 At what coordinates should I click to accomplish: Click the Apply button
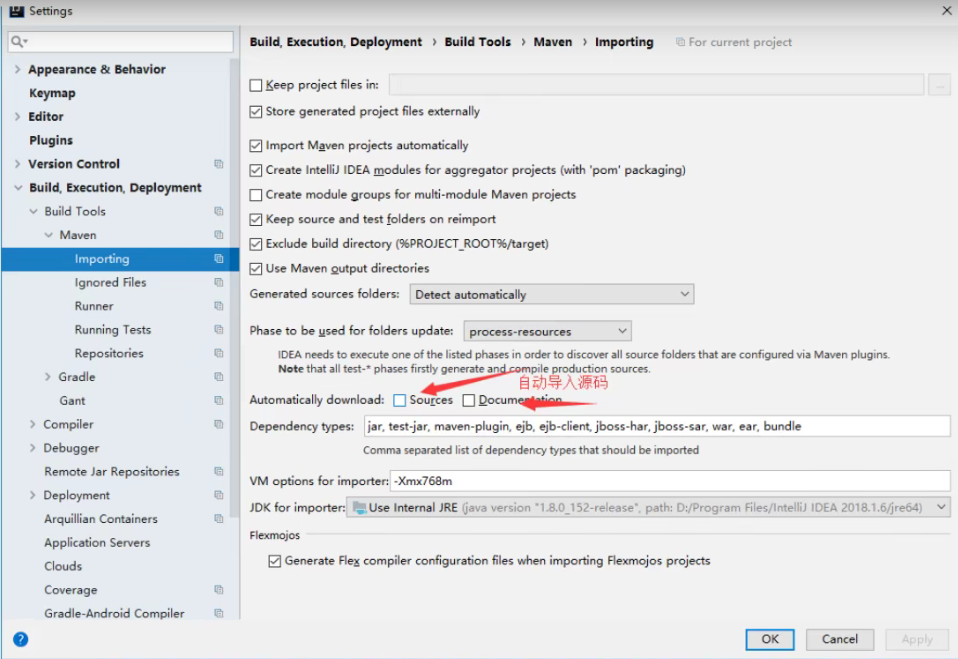coord(917,639)
